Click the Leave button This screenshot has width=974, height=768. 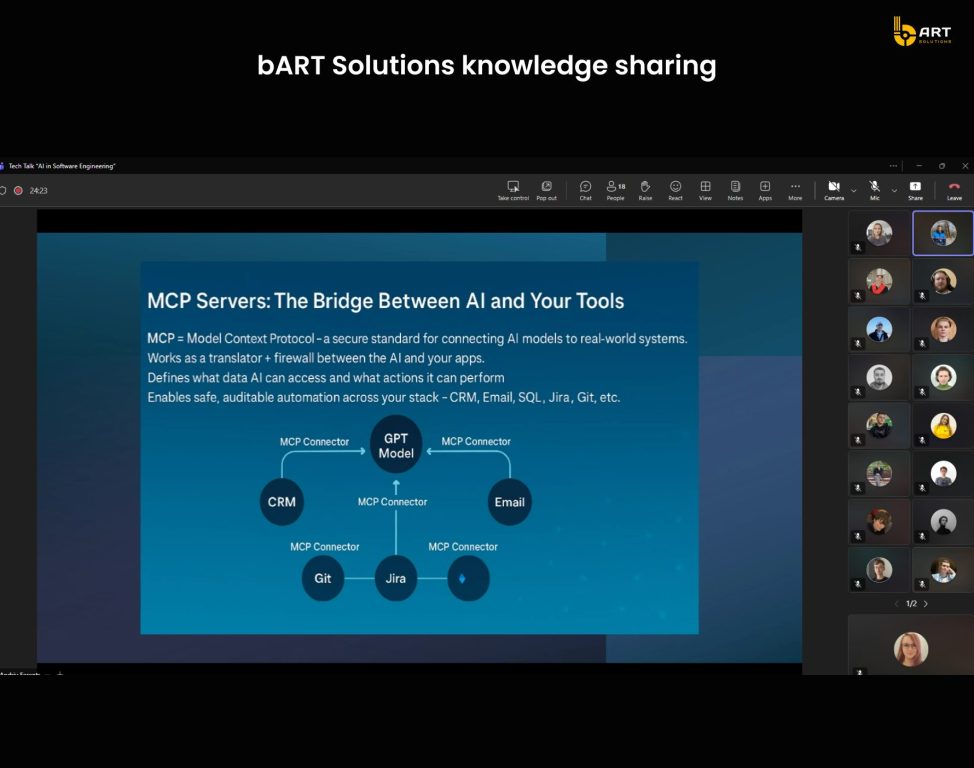point(954,190)
